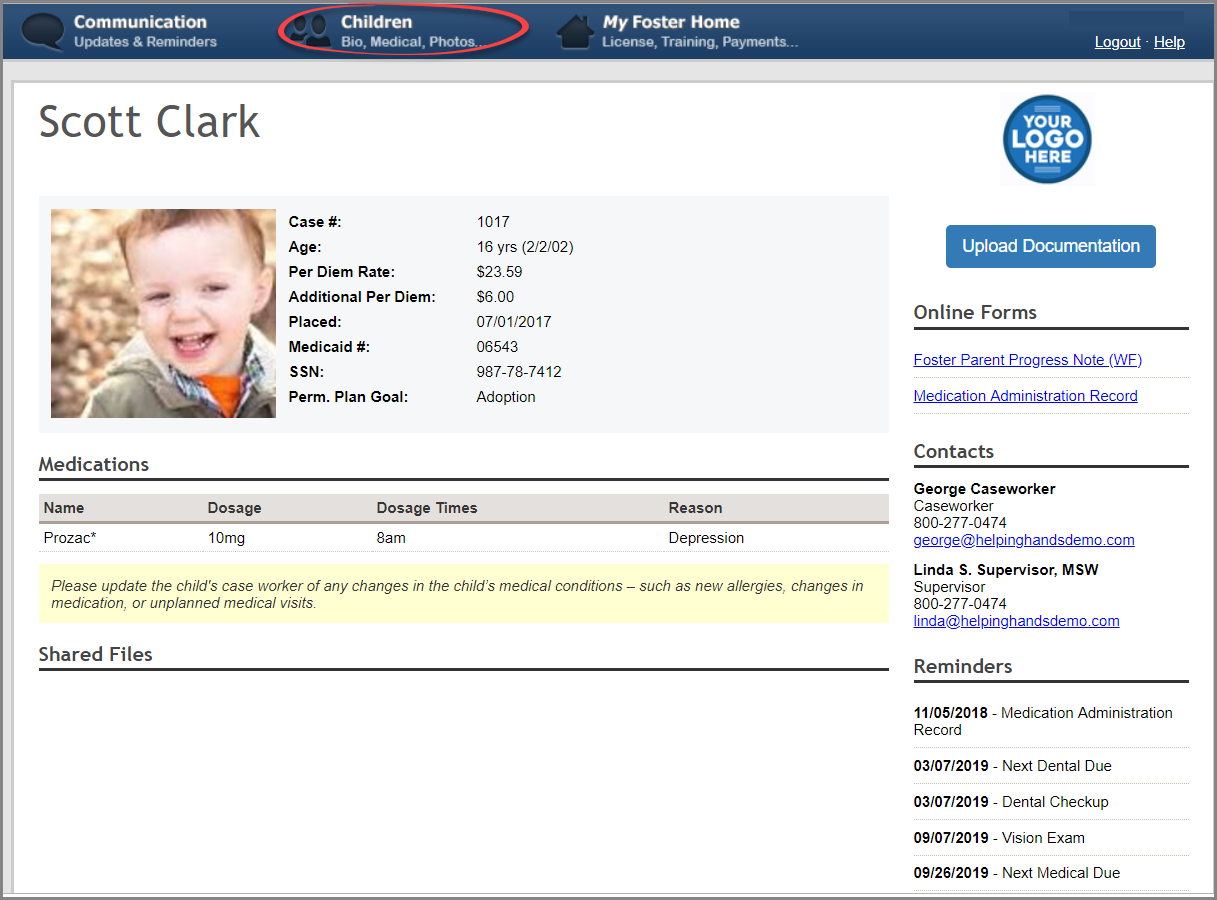Click the Vision Exam reminder entry

(1000, 837)
